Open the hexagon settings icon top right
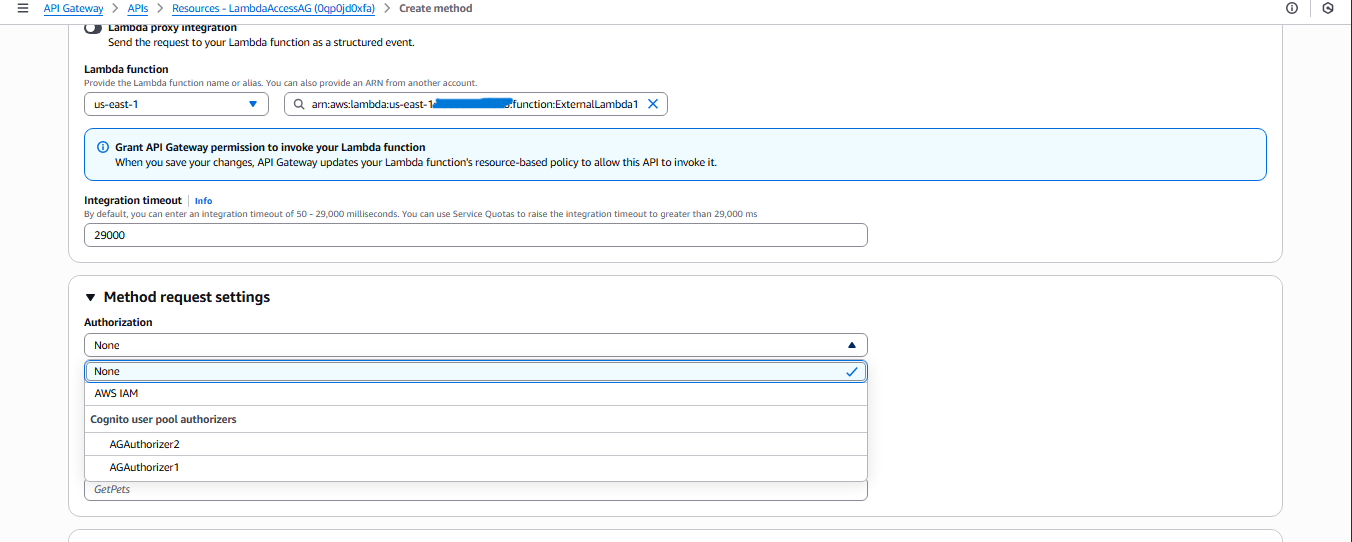The width and height of the screenshot is (1352, 542). point(1328,8)
